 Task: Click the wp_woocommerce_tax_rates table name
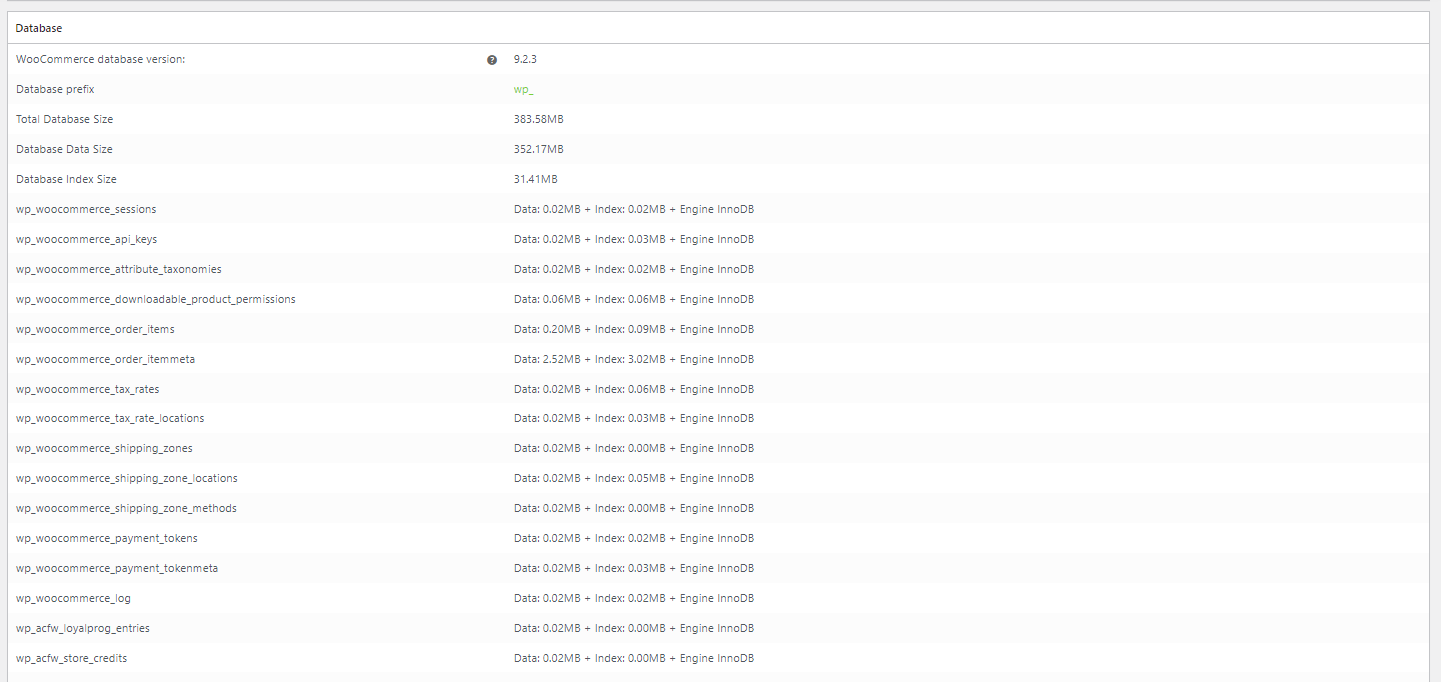click(87, 389)
